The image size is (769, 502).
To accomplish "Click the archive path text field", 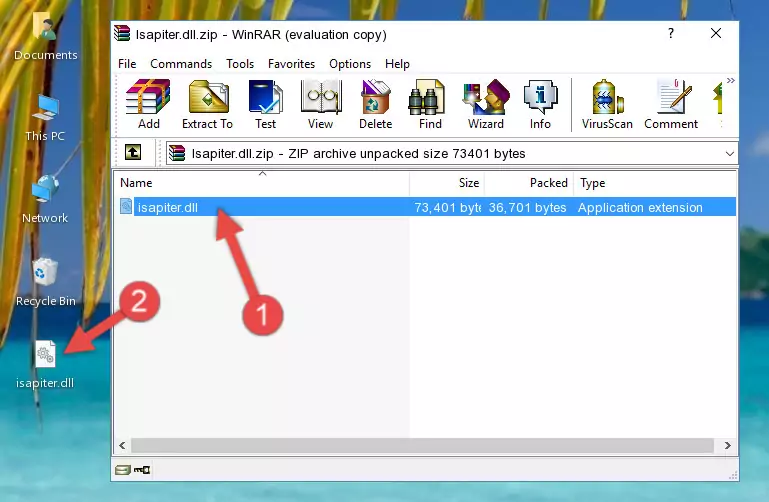I will 451,153.
